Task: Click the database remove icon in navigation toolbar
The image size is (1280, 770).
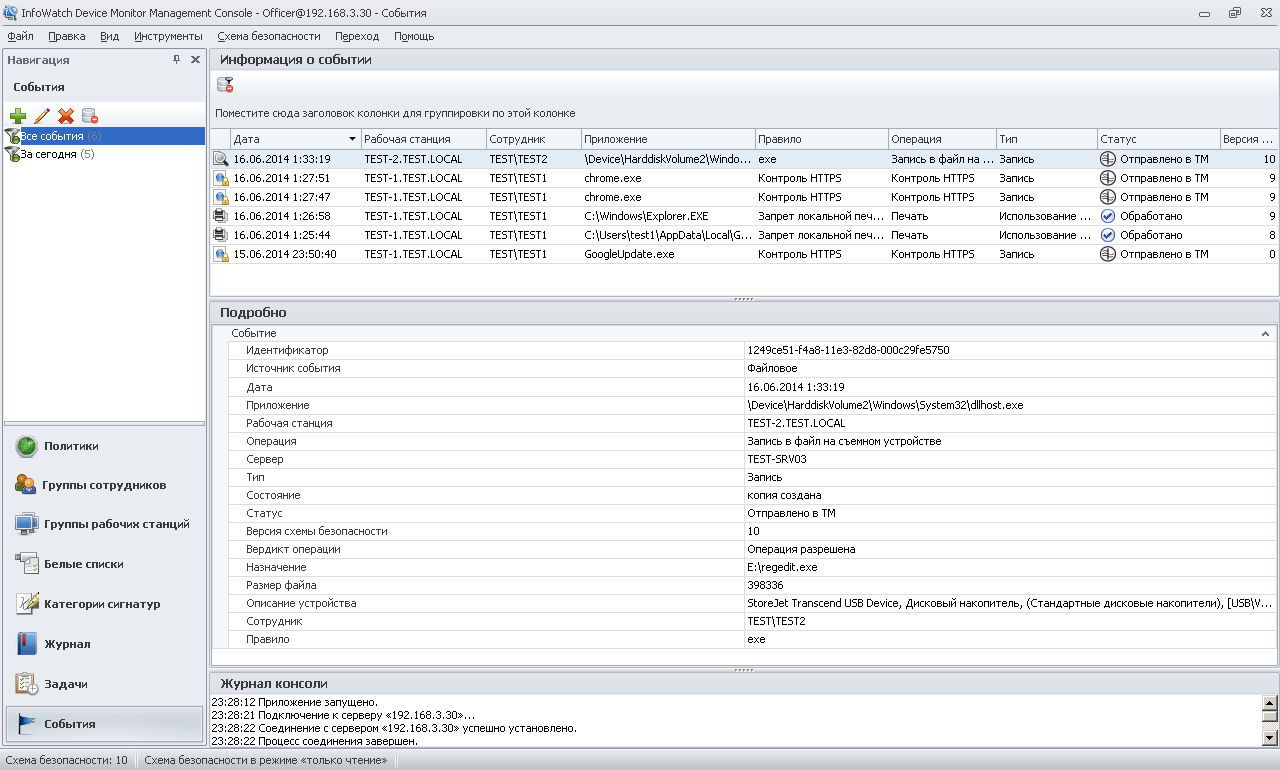Action: (x=90, y=116)
